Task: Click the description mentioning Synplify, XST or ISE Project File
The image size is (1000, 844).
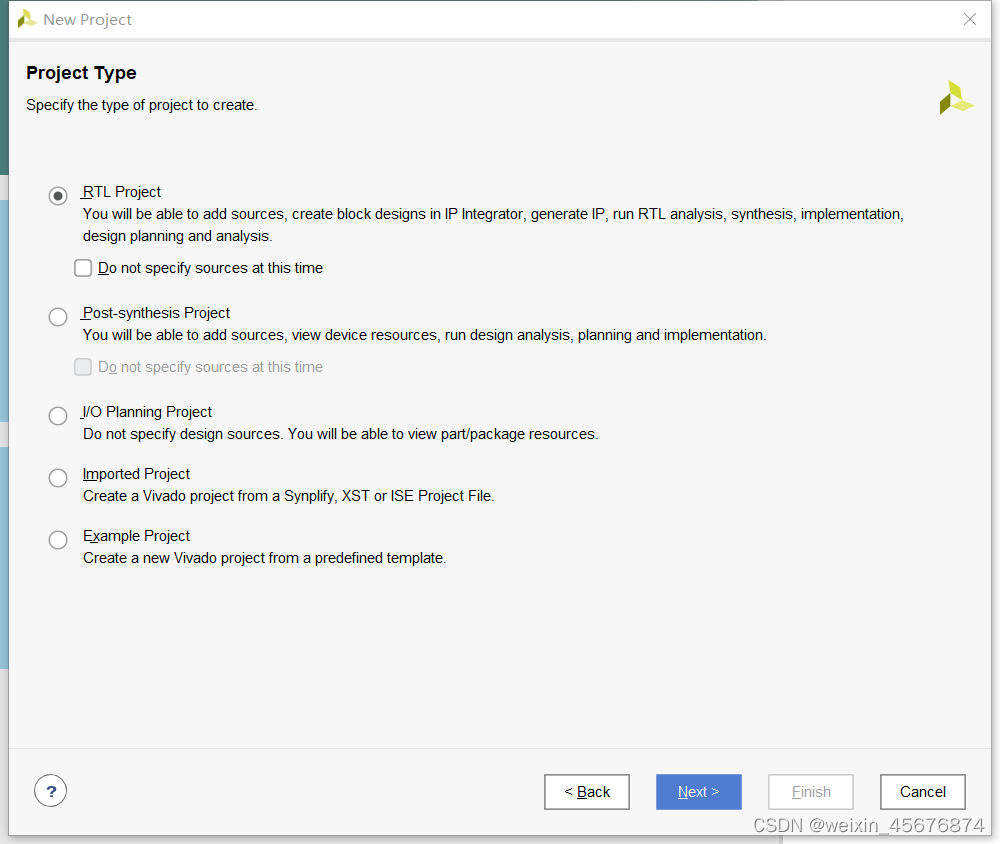Action: pos(288,496)
